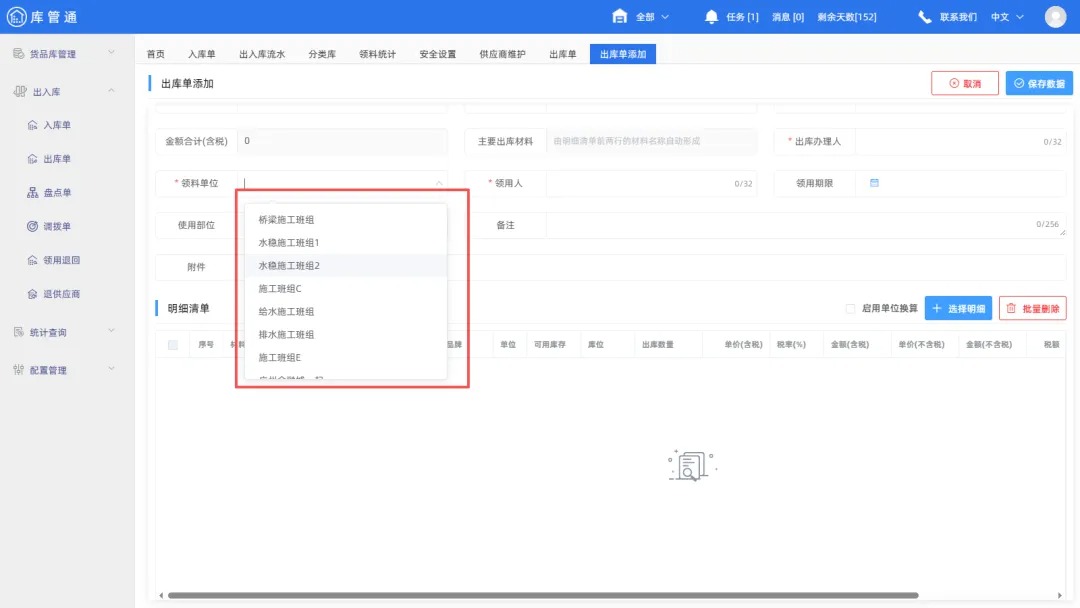Click the 保存数据 save button
Image resolution: width=1080 pixels, height=608 pixels.
point(1040,83)
